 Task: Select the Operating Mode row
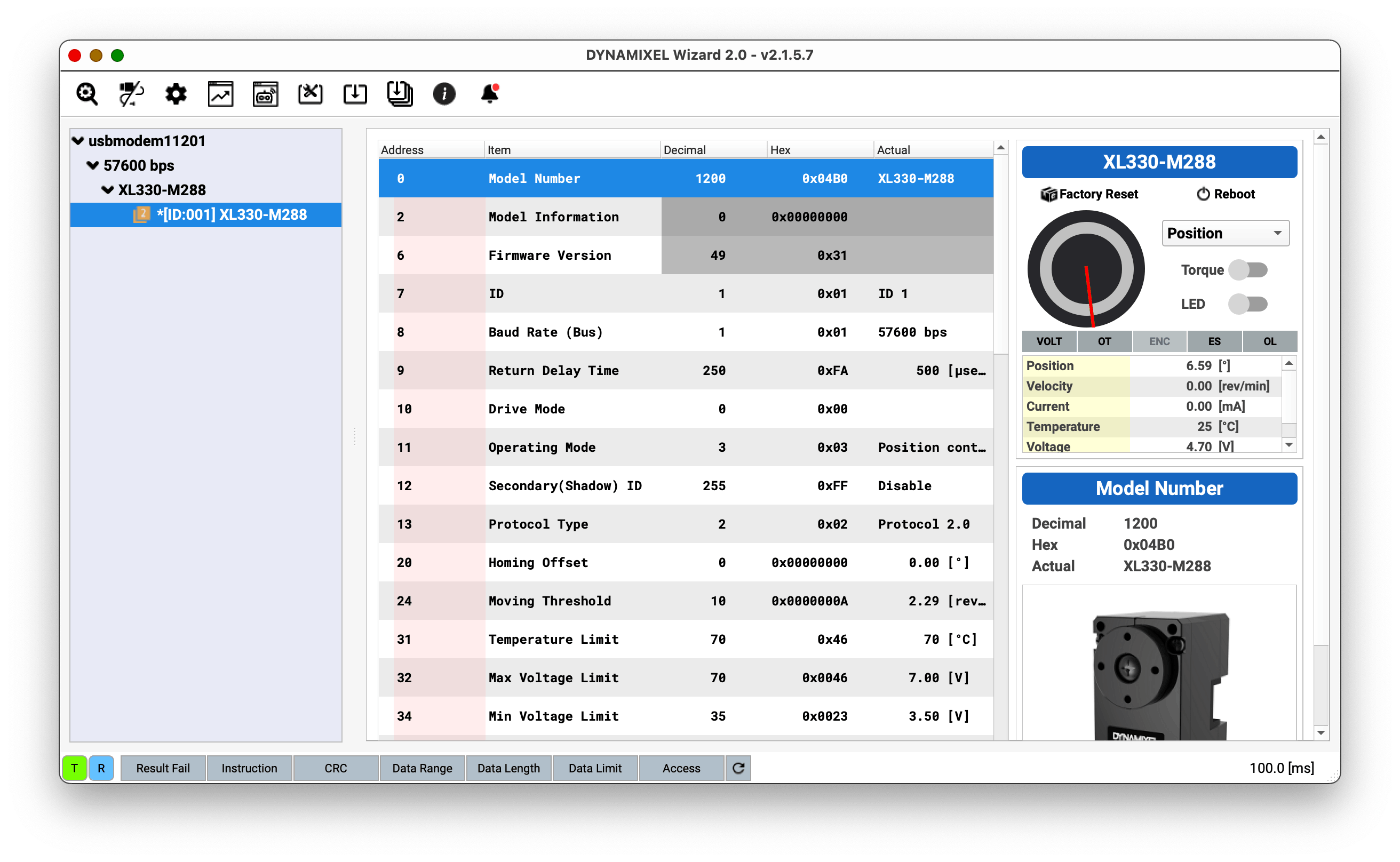point(686,447)
